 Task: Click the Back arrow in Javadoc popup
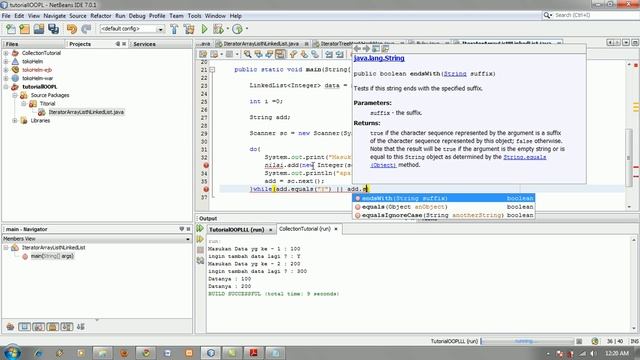pos(357,49)
